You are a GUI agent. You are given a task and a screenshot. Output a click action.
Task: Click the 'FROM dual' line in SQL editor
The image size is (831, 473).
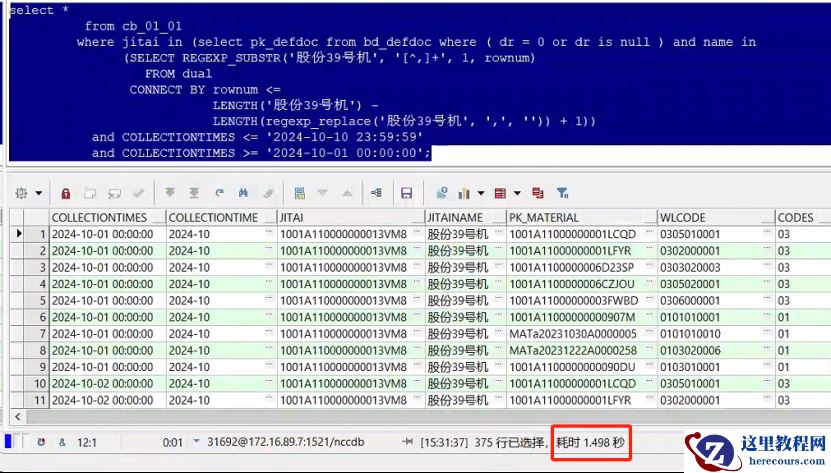179,74
